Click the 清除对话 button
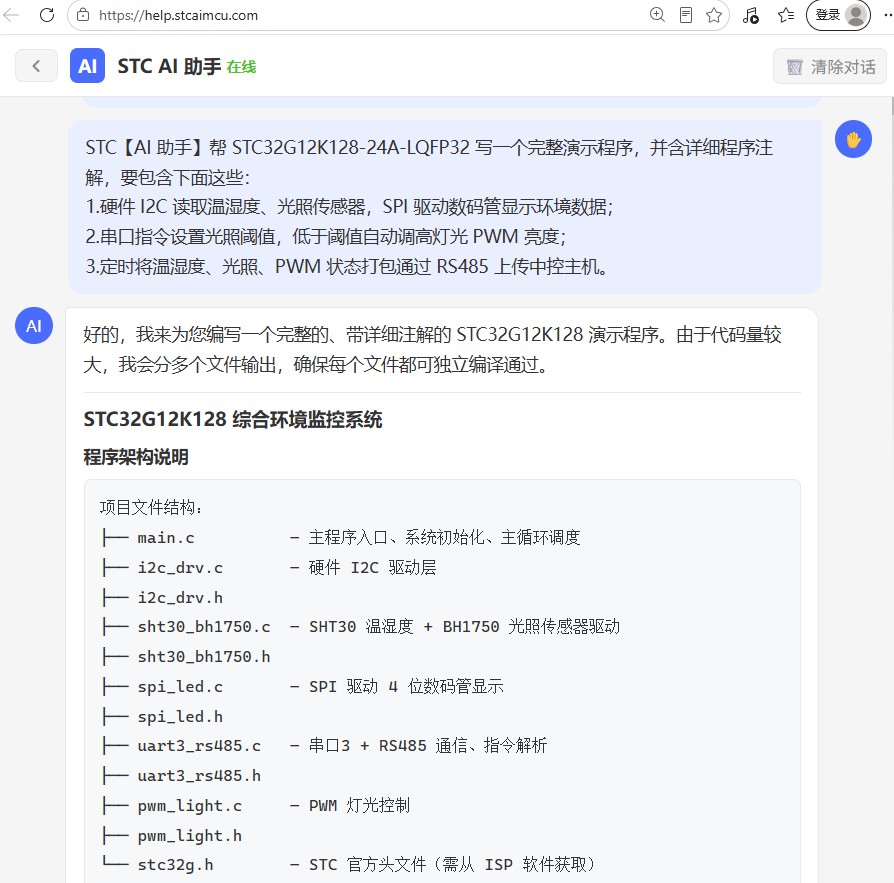The height and width of the screenshot is (883, 894). (830, 67)
